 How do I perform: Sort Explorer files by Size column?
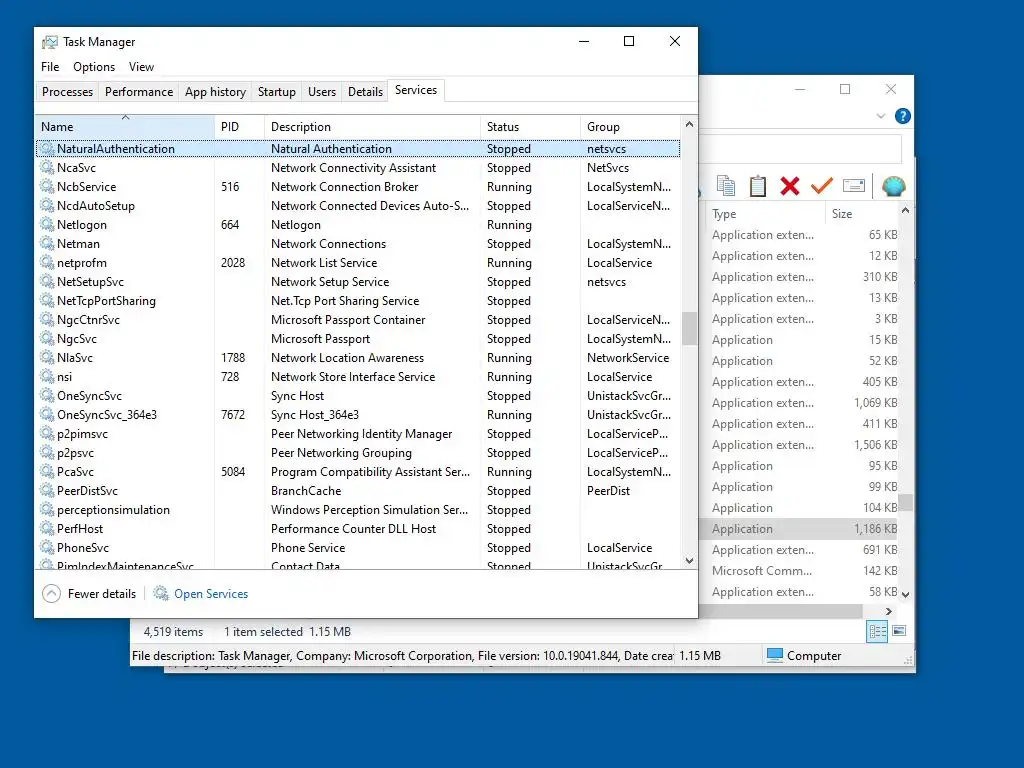(x=862, y=214)
